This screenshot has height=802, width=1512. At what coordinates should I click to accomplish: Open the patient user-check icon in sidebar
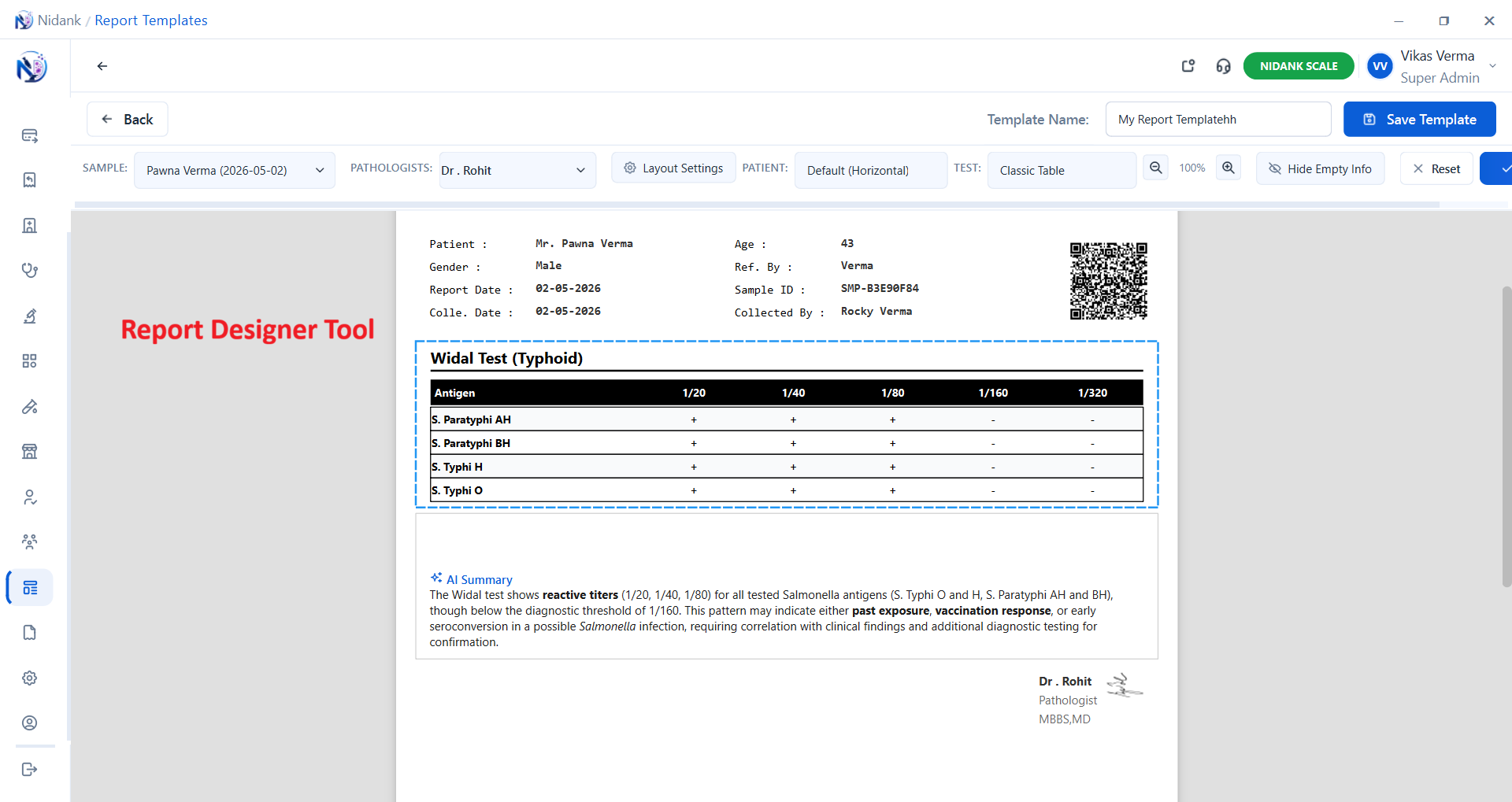tap(30, 497)
